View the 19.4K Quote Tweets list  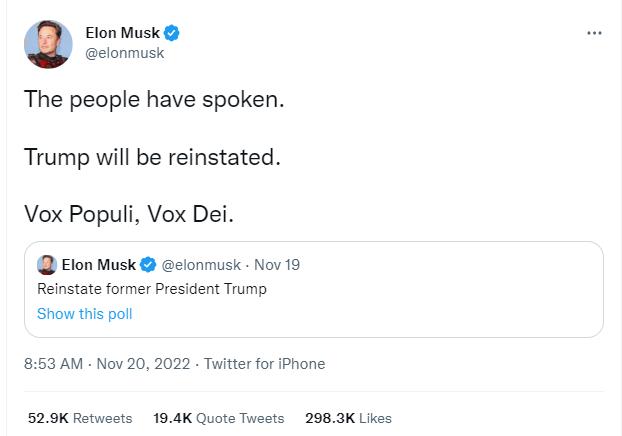point(218,418)
